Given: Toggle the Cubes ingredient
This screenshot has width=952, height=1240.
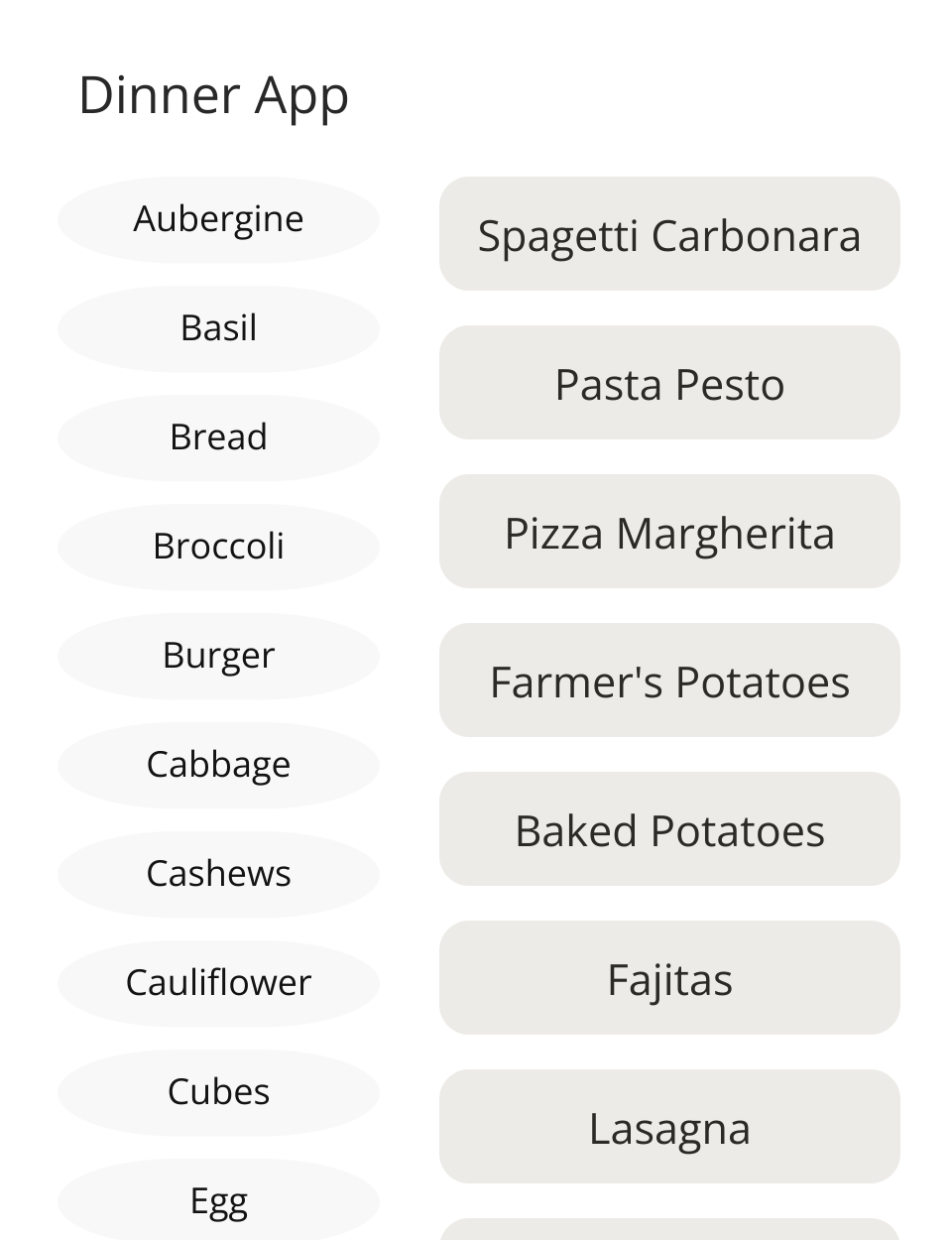Looking at the screenshot, I should pyautogui.click(x=218, y=1092).
